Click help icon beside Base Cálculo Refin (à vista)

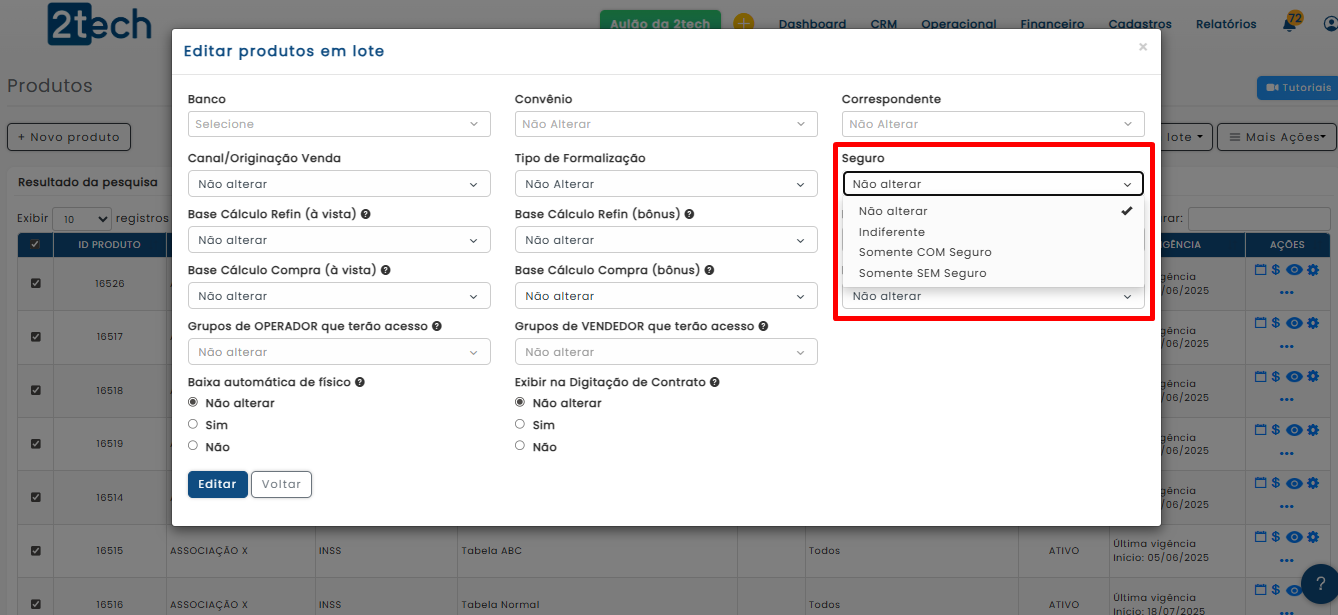point(366,214)
